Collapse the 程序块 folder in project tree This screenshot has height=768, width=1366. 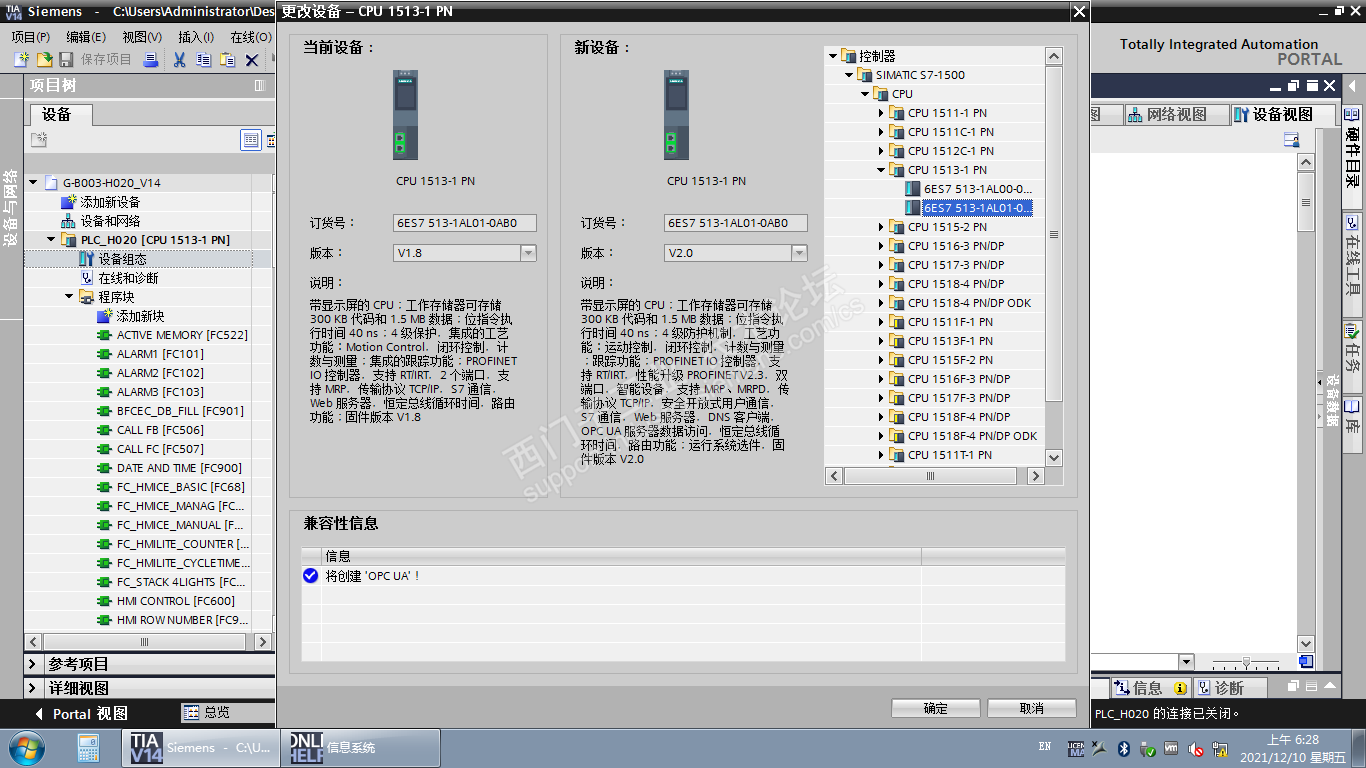69,297
